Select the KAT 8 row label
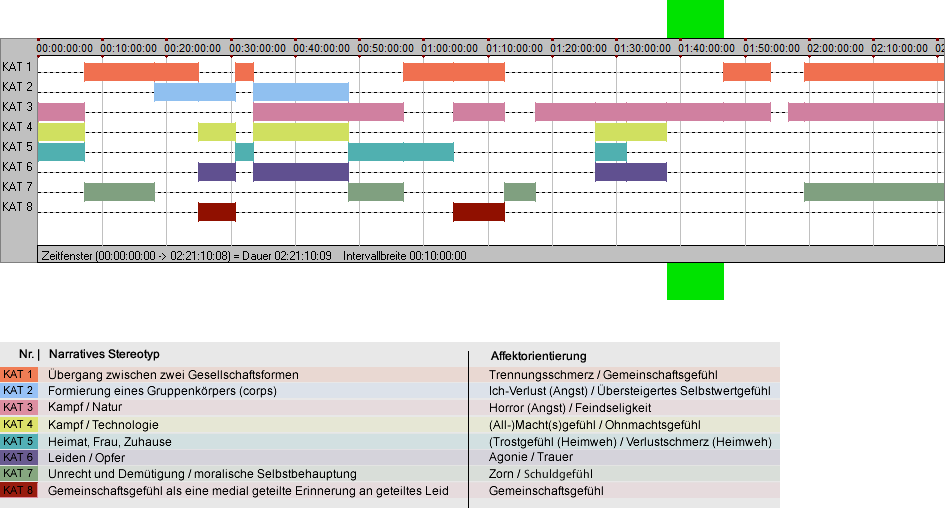This screenshot has width=945, height=530. [17, 207]
